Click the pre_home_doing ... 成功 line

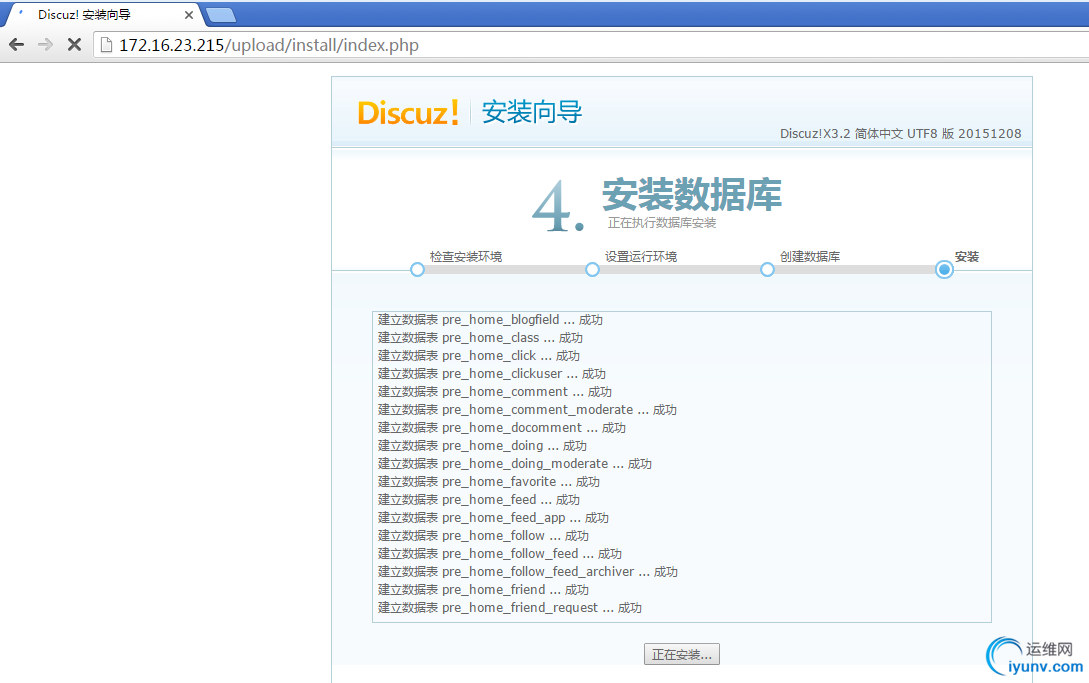[482, 446]
